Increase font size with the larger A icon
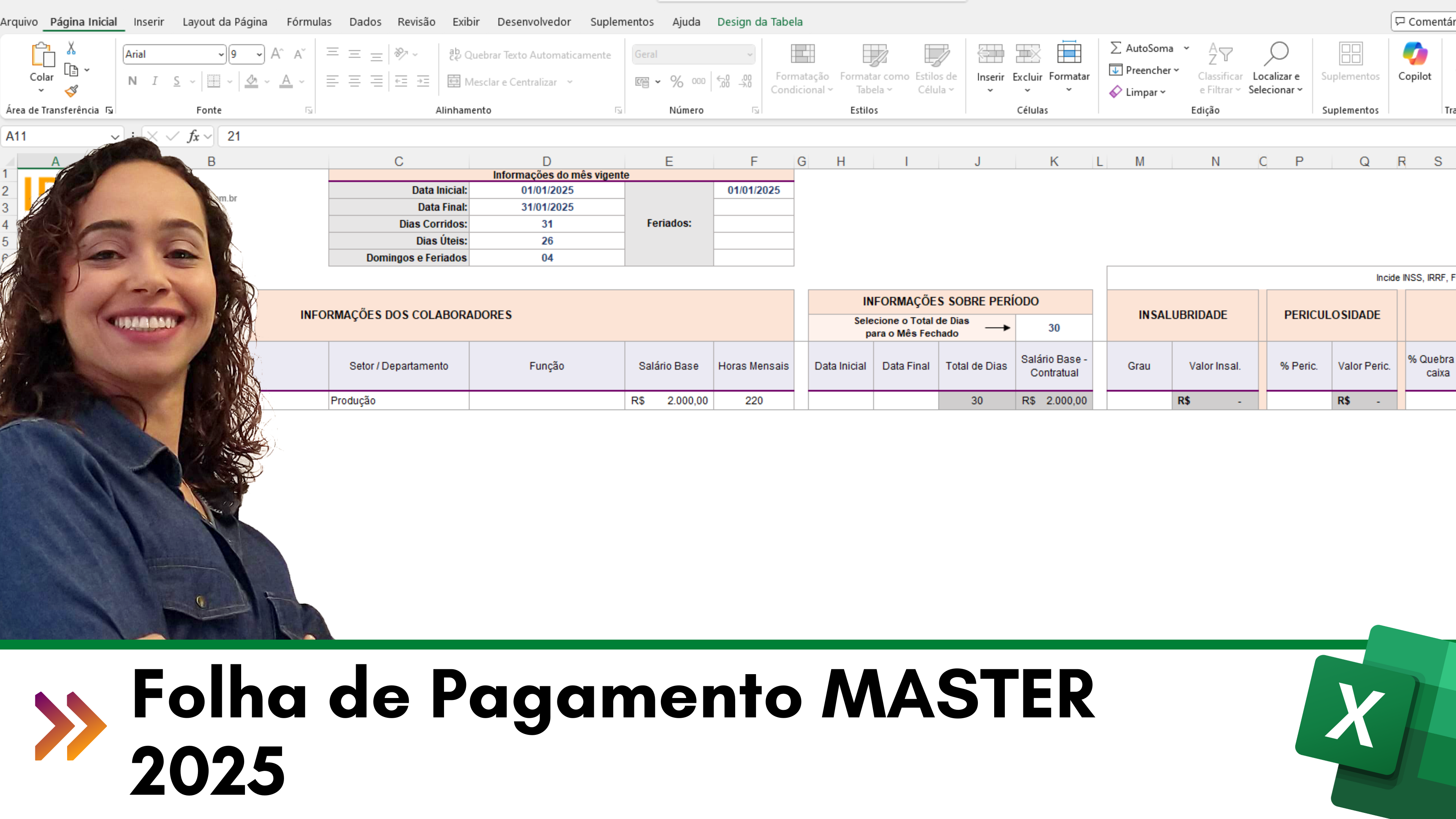The width and height of the screenshot is (1456, 819). coord(276,54)
